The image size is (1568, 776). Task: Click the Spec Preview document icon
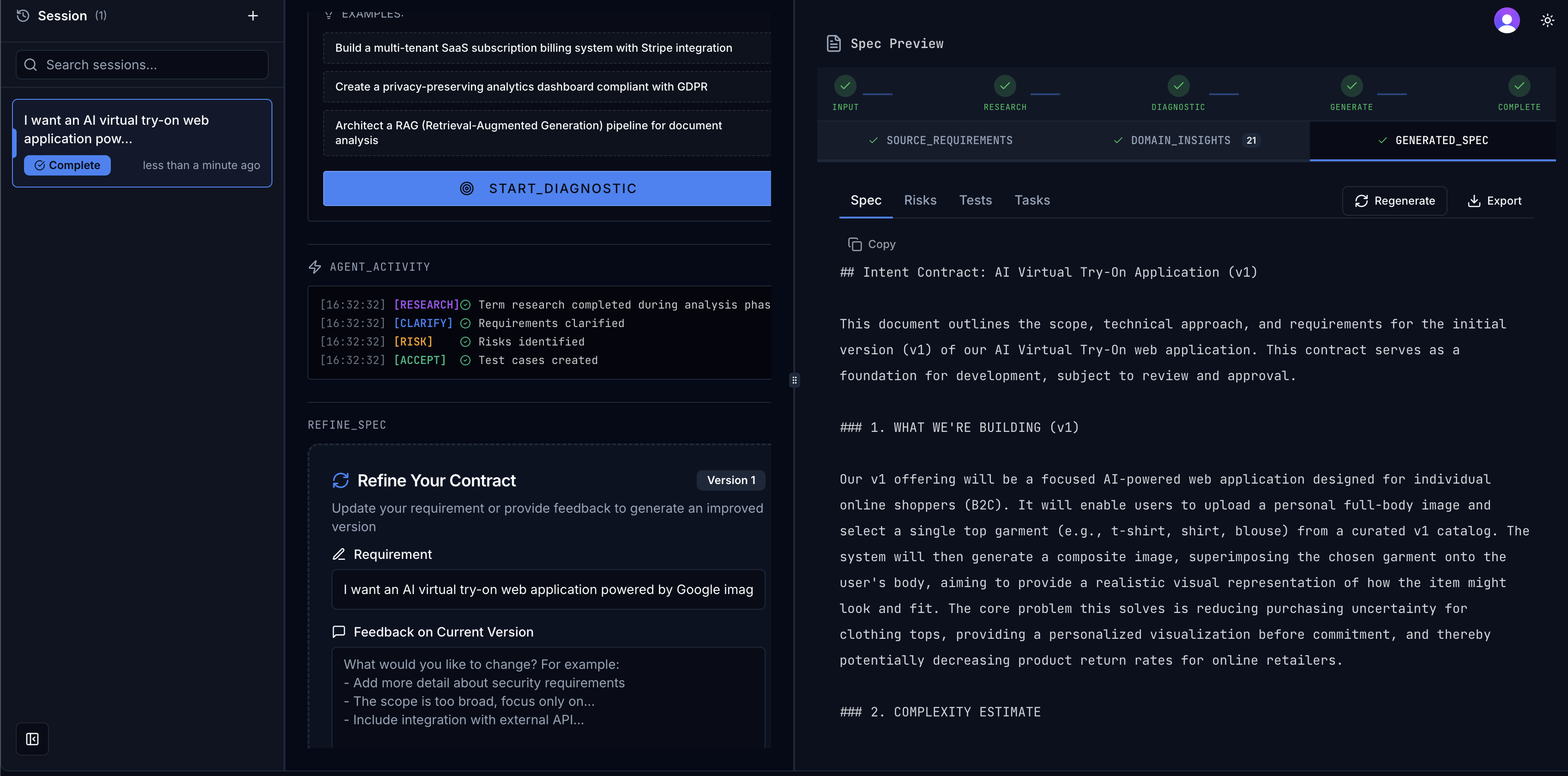click(x=833, y=44)
